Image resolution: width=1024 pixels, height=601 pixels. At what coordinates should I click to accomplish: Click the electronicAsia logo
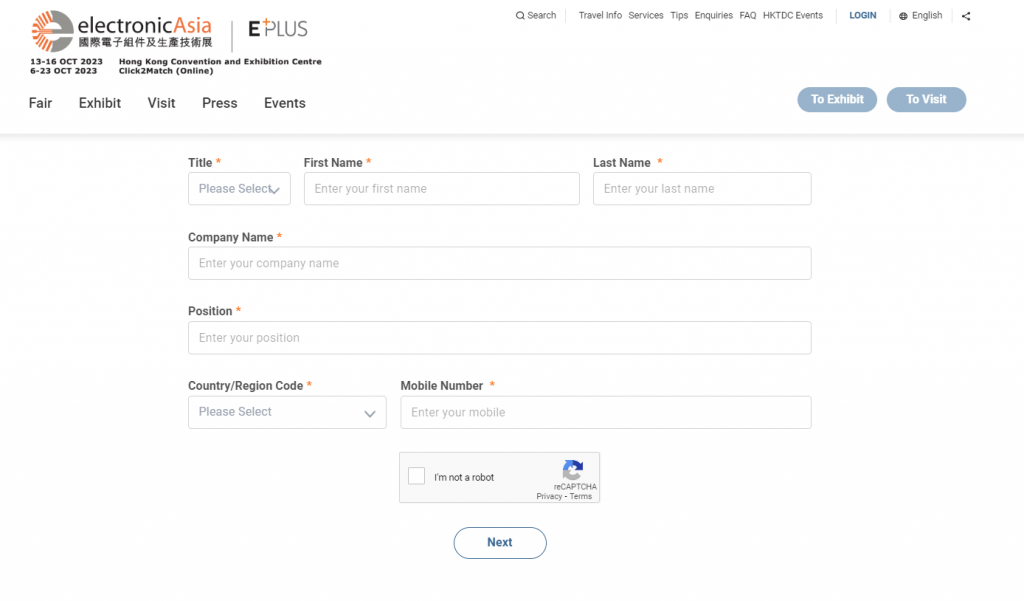tap(121, 30)
